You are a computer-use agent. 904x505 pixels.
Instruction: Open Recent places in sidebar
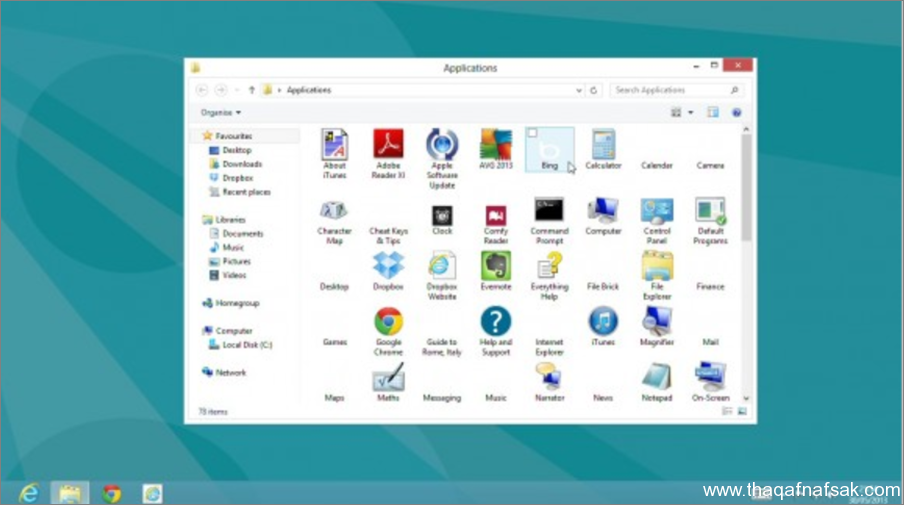tap(246, 192)
